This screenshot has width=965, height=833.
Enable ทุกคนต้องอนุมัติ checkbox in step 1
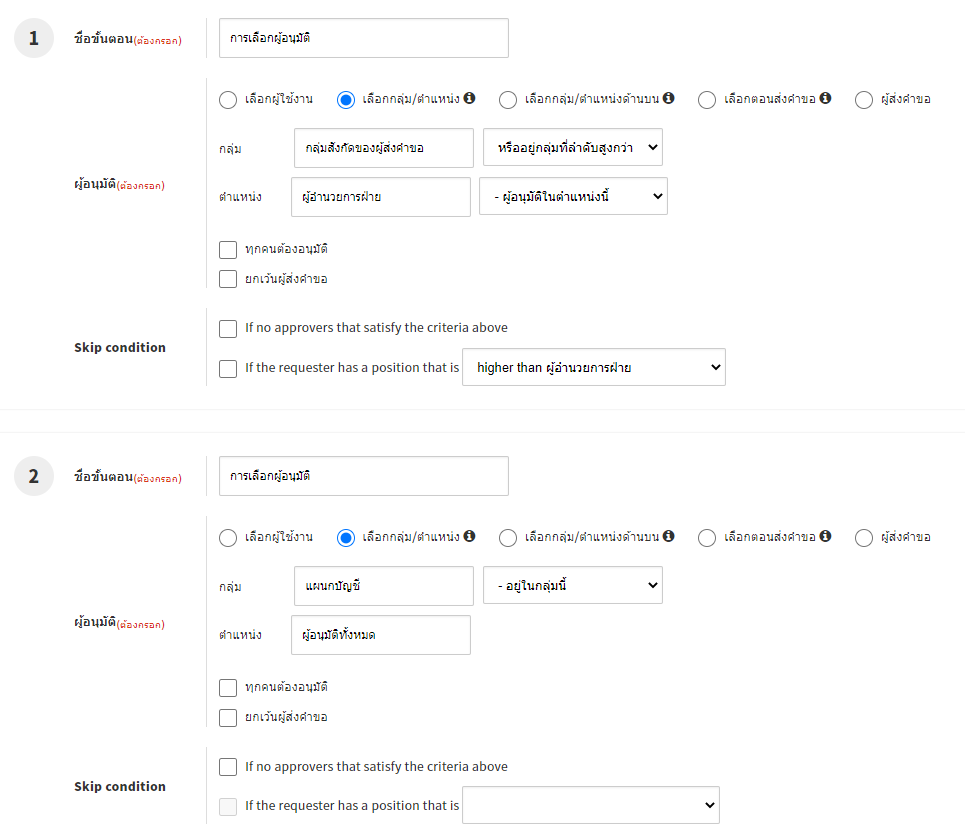pyautogui.click(x=228, y=249)
